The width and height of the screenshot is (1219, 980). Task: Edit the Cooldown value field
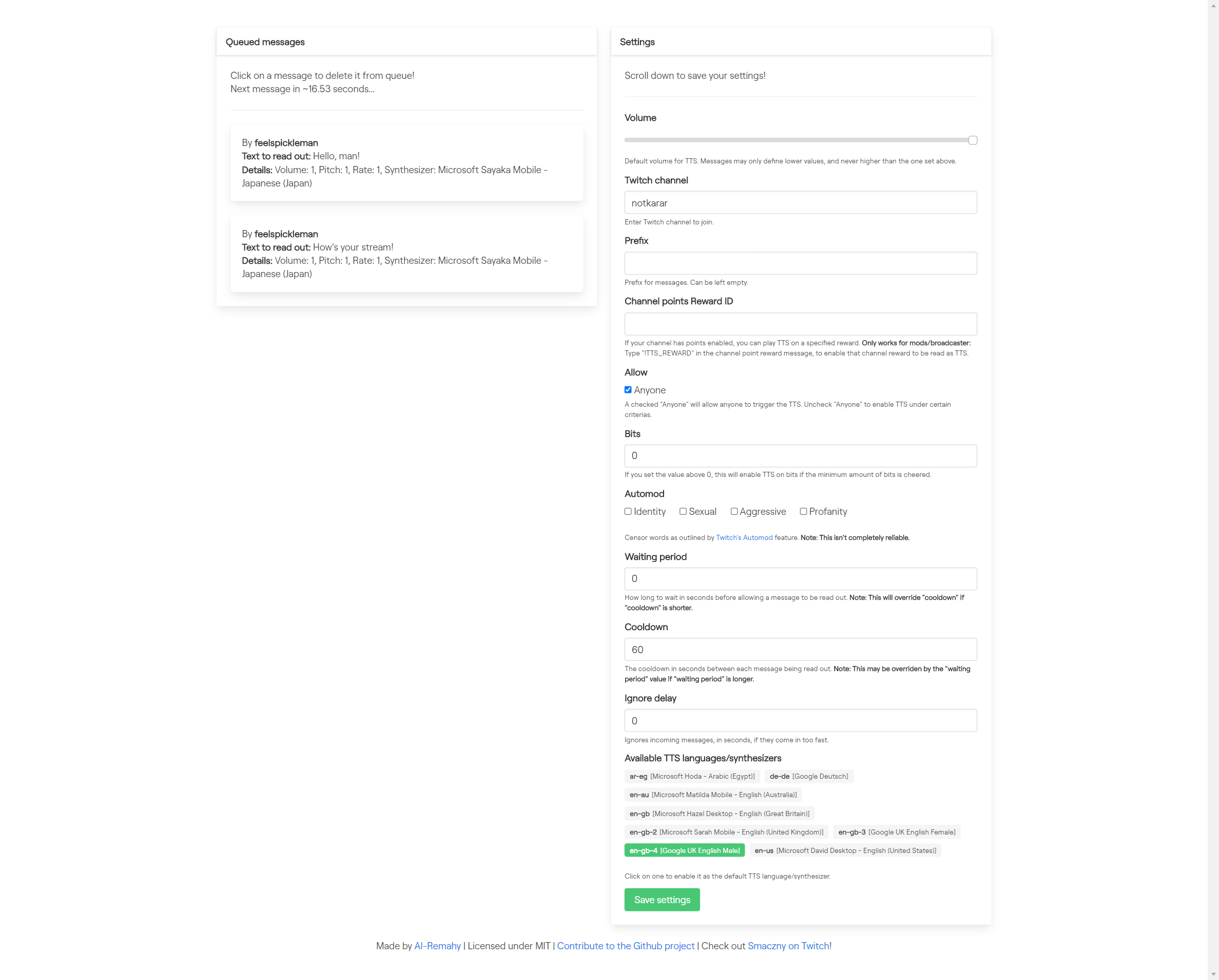[x=799, y=649]
